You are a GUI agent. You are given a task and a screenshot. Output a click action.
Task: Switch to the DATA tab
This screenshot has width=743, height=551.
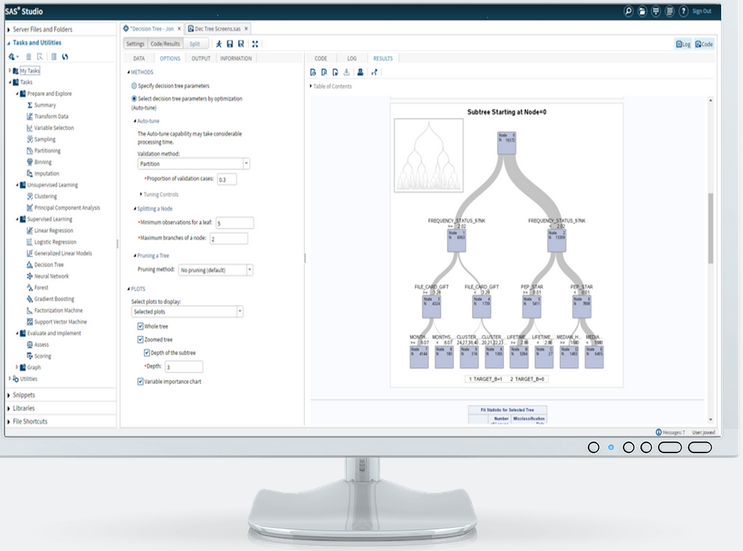click(x=139, y=58)
